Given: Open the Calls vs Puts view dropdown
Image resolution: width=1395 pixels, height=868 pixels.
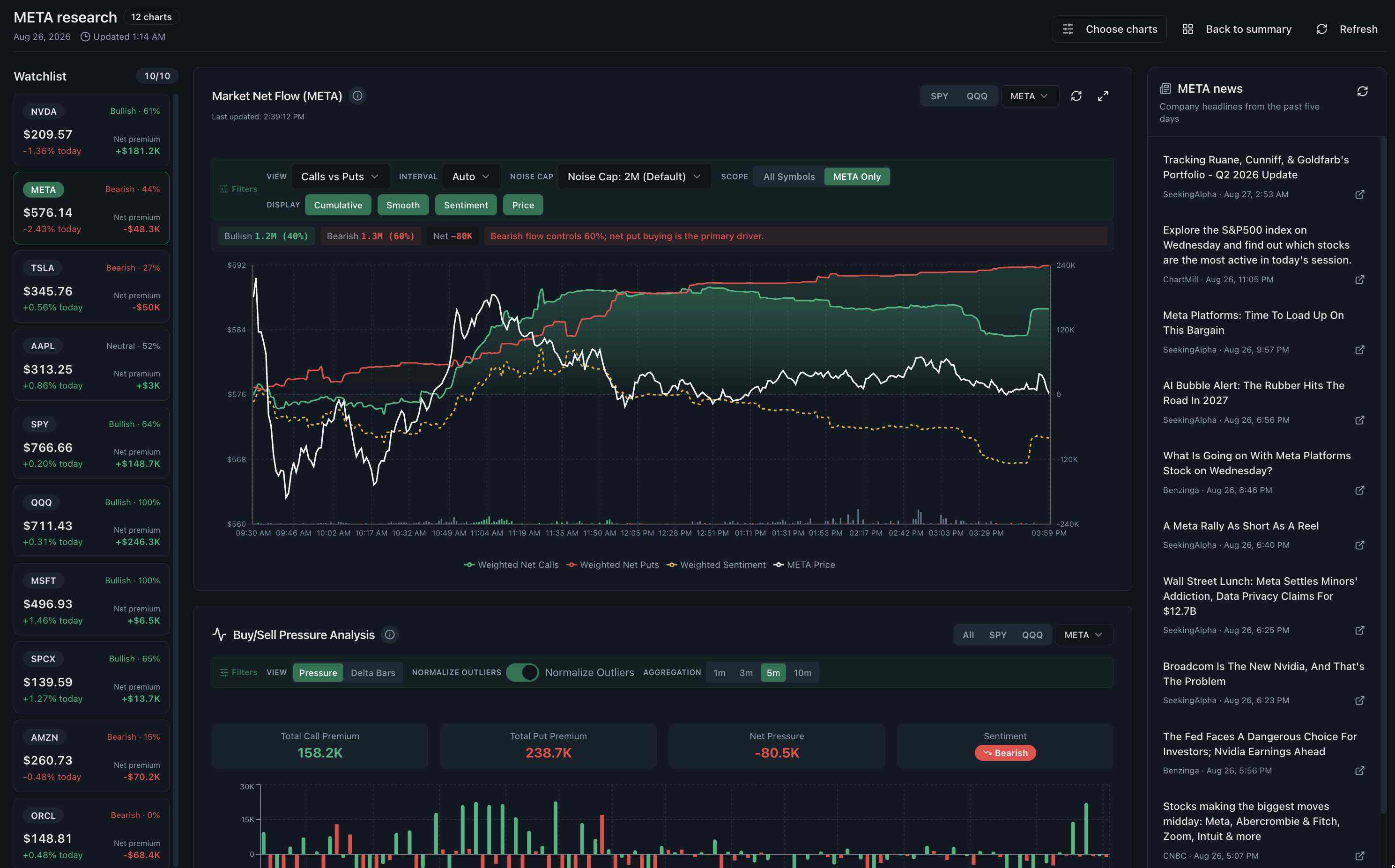Looking at the screenshot, I should pyautogui.click(x=341, y=176).
